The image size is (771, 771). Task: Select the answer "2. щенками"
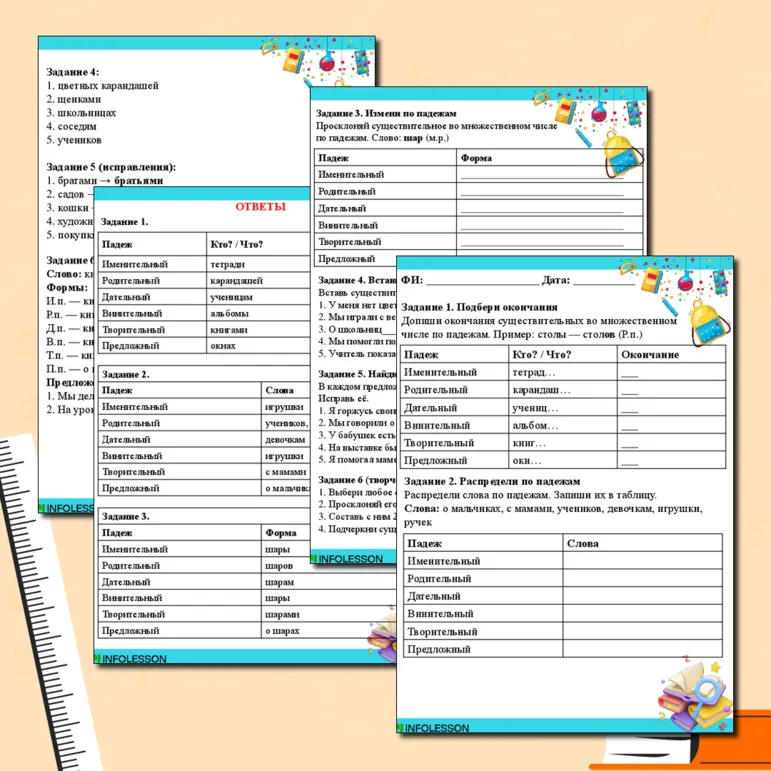pyautogui.click(x=74, y=99)
